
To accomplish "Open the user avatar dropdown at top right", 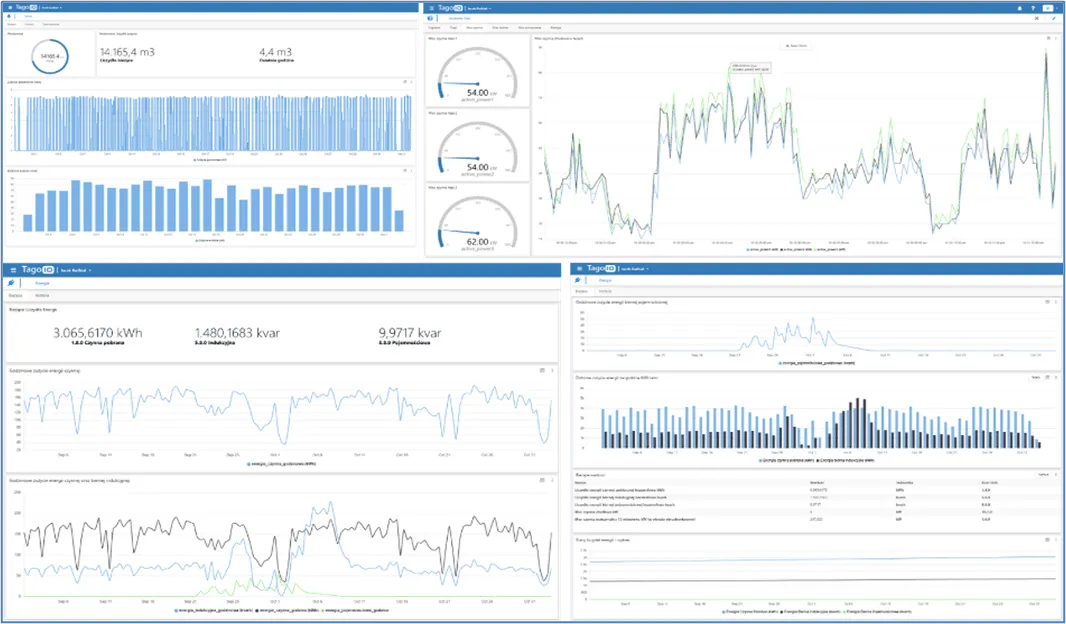I will pyautogui.click(x=1048, y=8).
